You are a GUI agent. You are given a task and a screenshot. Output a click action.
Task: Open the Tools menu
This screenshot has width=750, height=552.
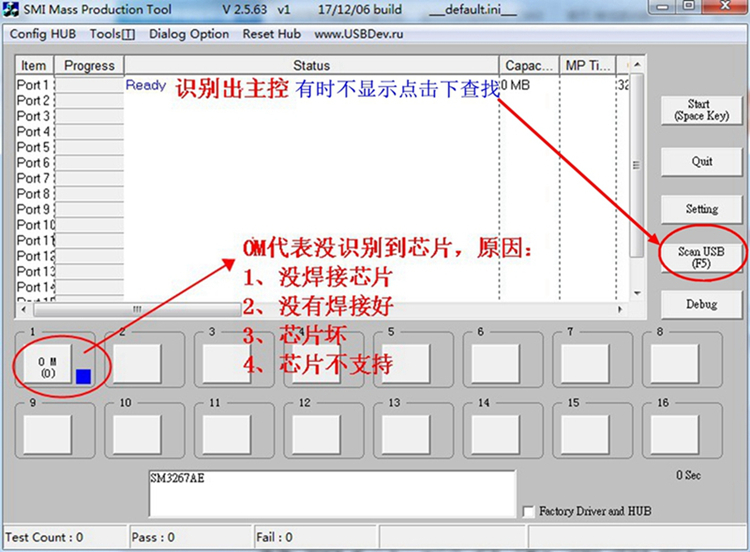click(112, 34)
